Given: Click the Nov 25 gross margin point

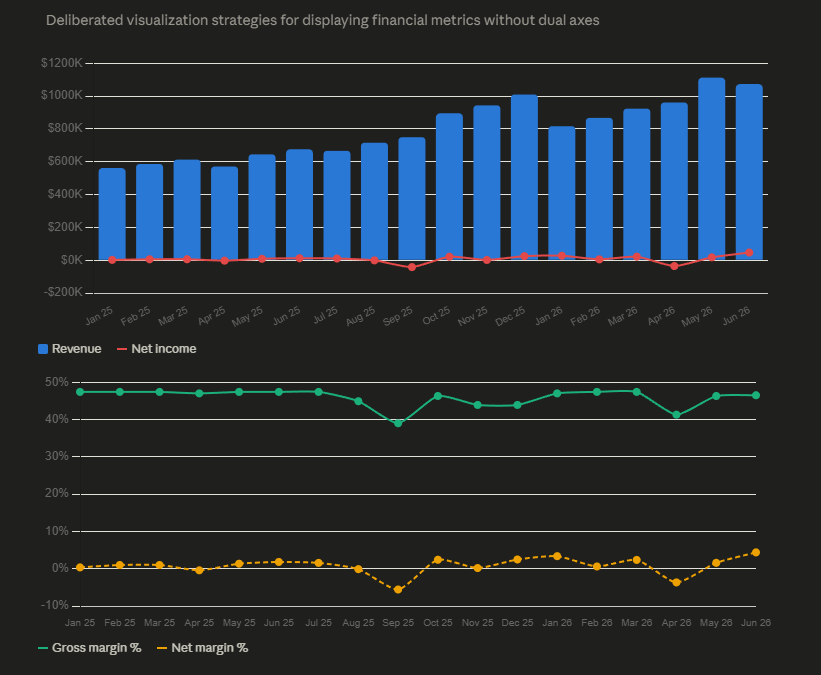Looking at the screenshot, I should pos(478,405).
